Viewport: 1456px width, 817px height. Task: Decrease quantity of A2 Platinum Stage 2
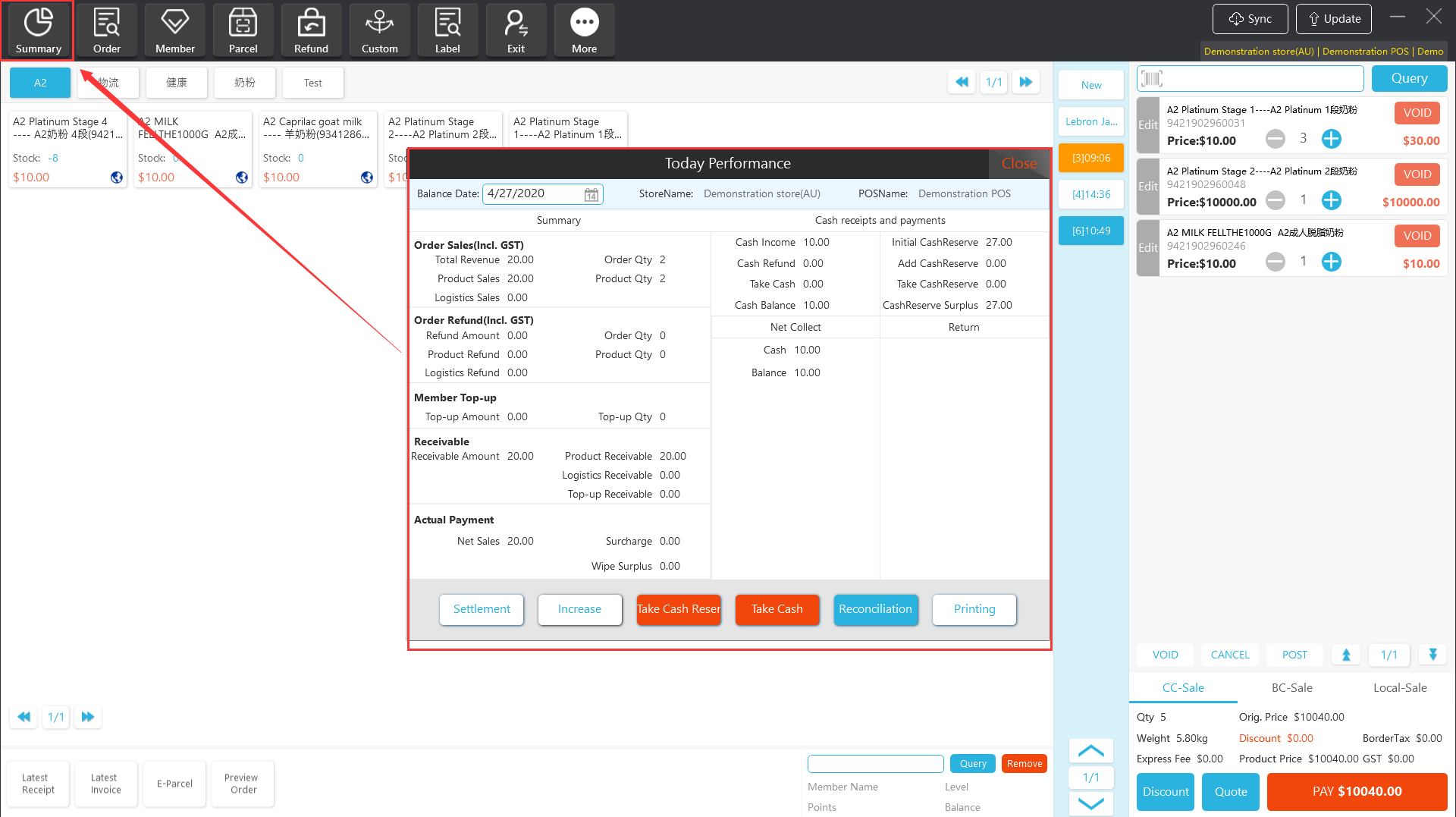coord(1276,200)
